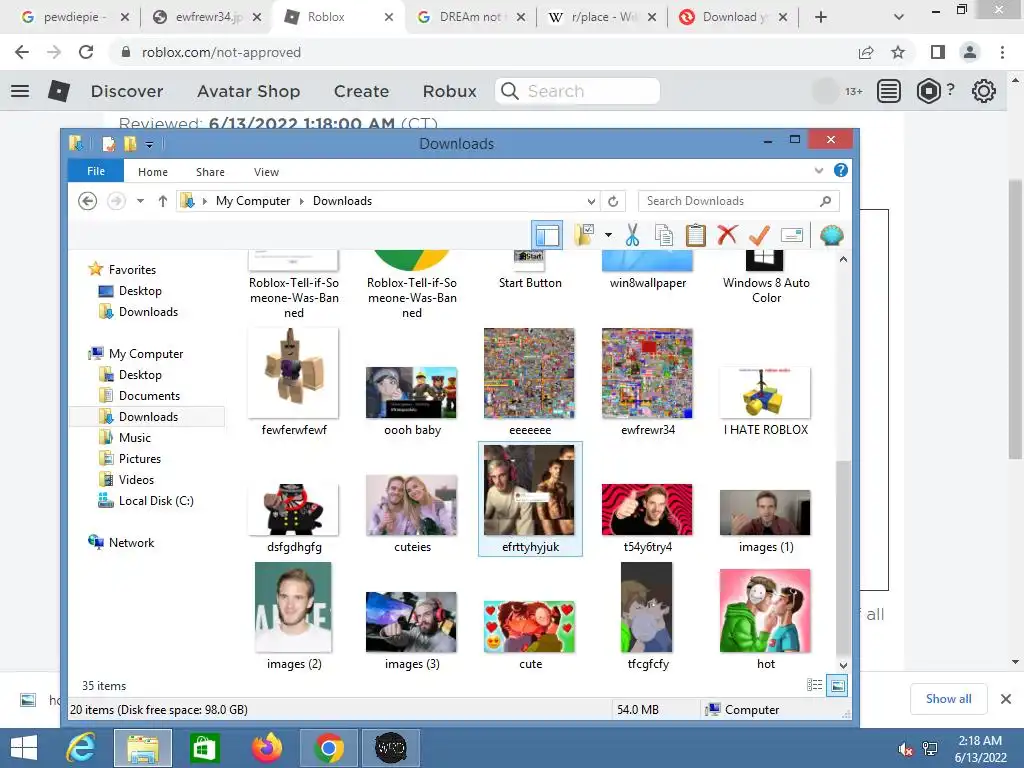Open Music folder in navigation tree

(x=135, y=438)
